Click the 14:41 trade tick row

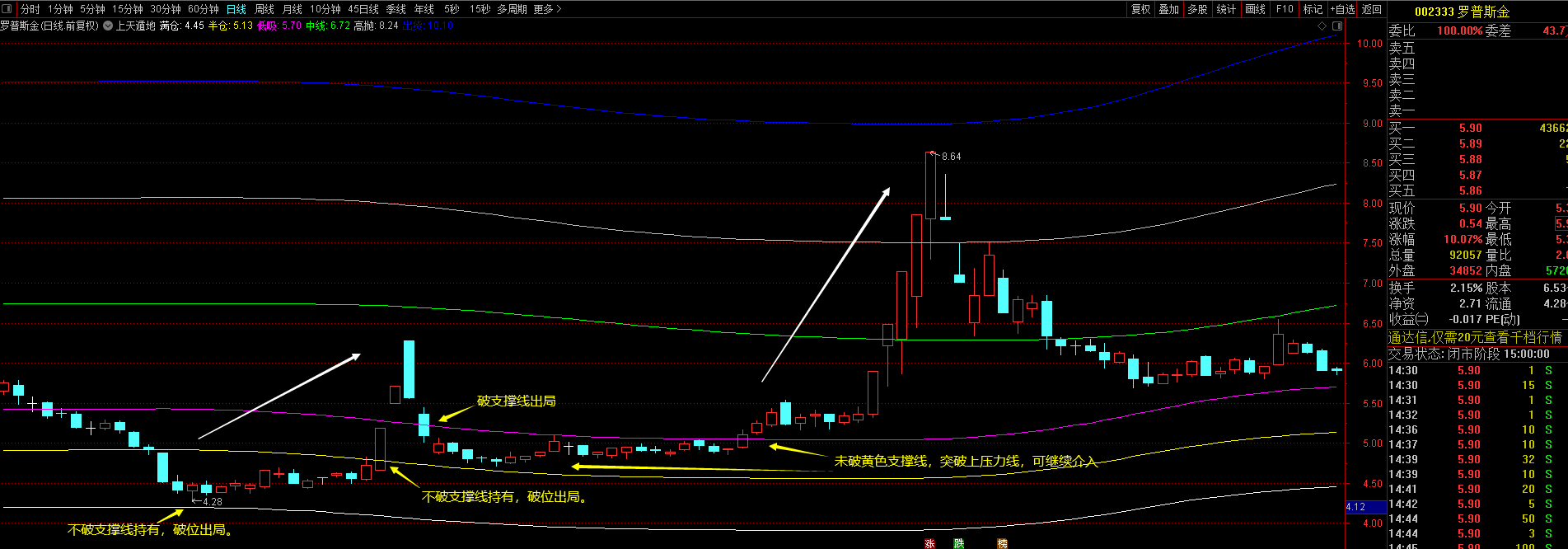pyautogui.click(x=1477, y=489)
